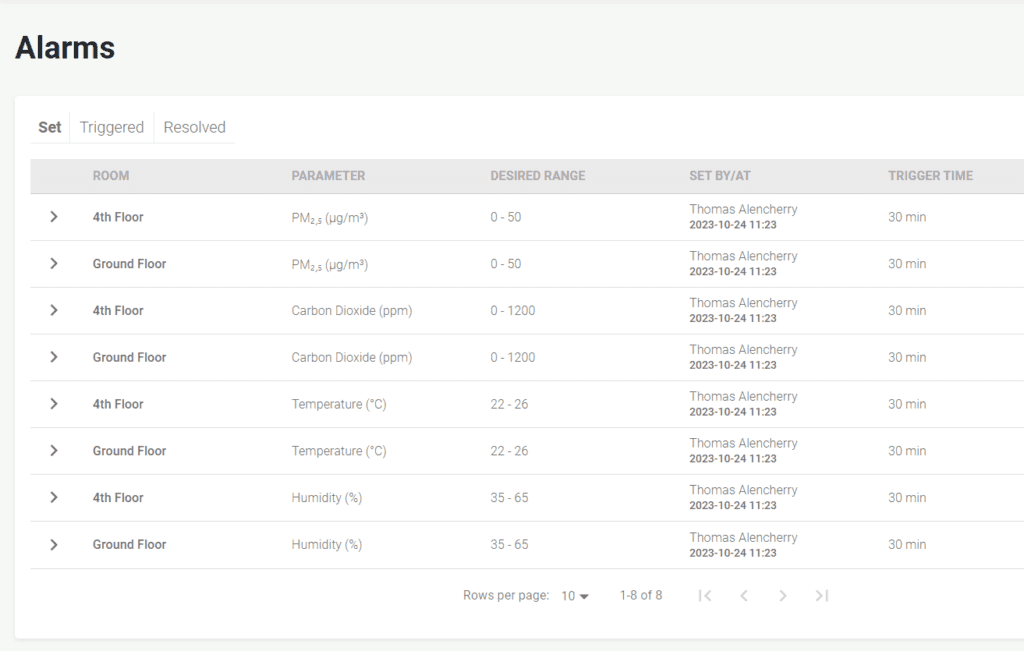This screenshot has width=1024, height=651.
Task: Jump to the last page icon
Action: coord(822,596)
